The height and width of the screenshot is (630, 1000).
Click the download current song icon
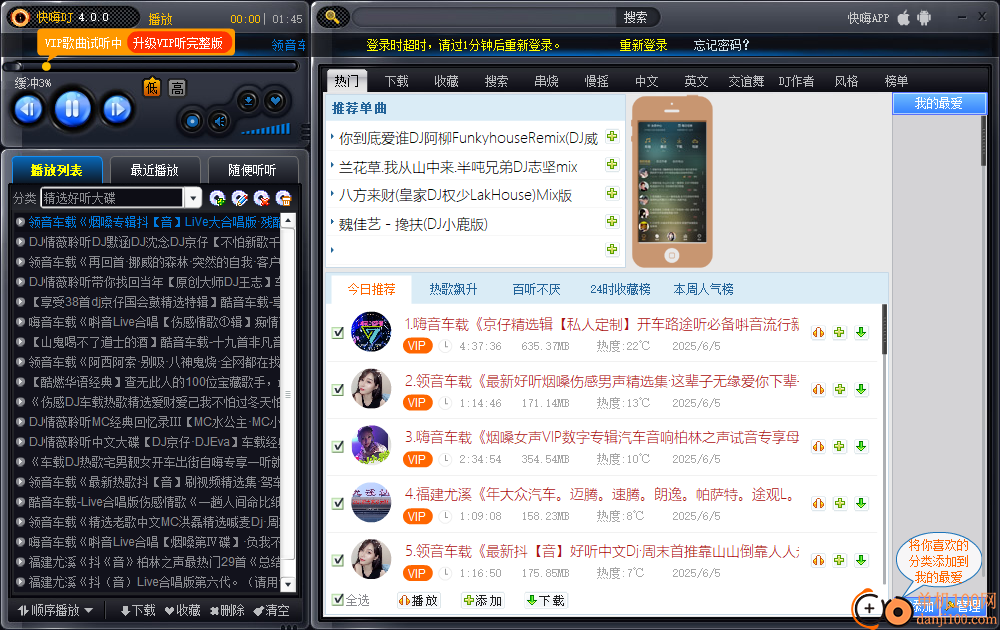click(248, 101)
